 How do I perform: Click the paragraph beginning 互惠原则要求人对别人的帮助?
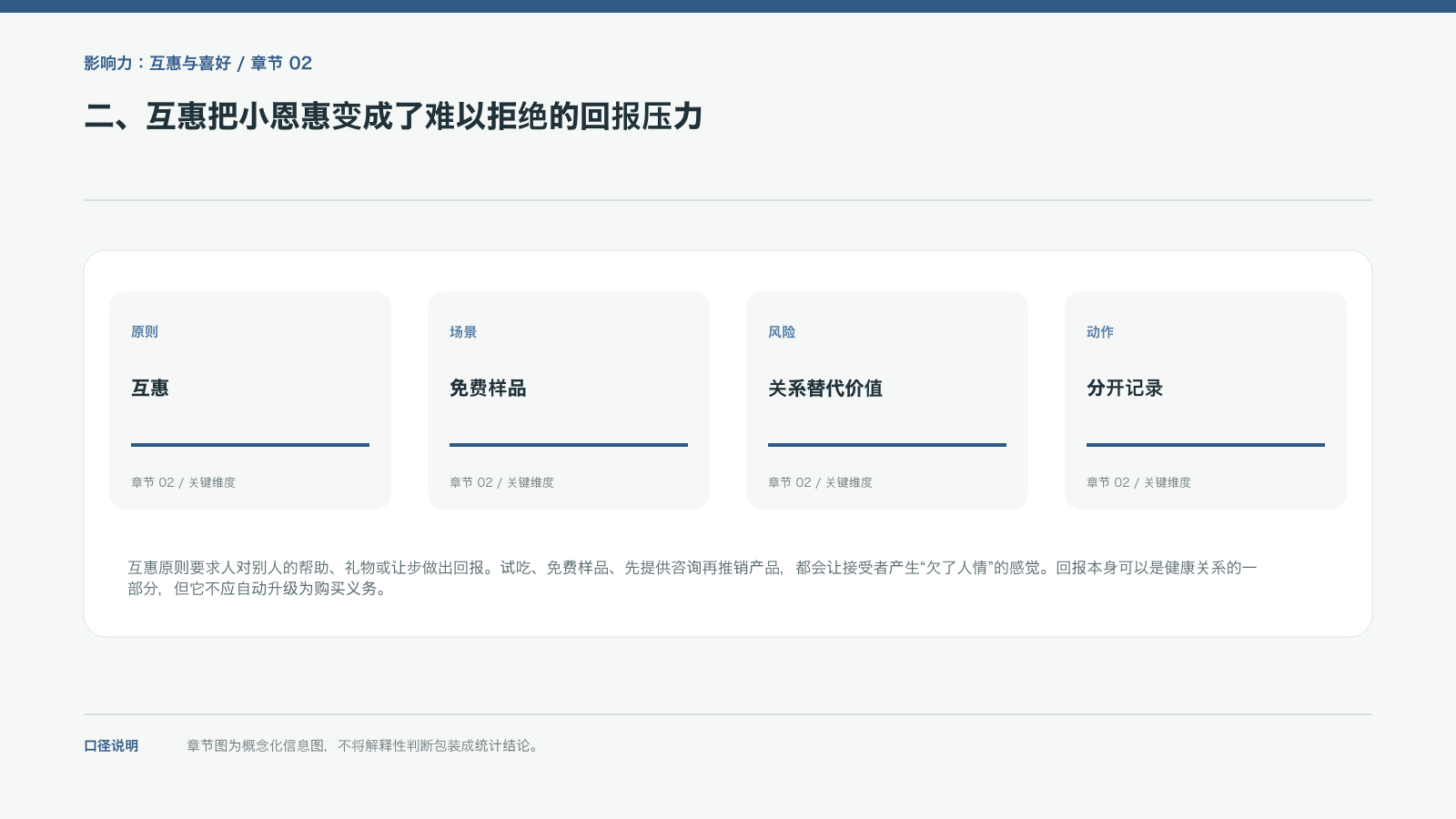(x=693, y=578)
